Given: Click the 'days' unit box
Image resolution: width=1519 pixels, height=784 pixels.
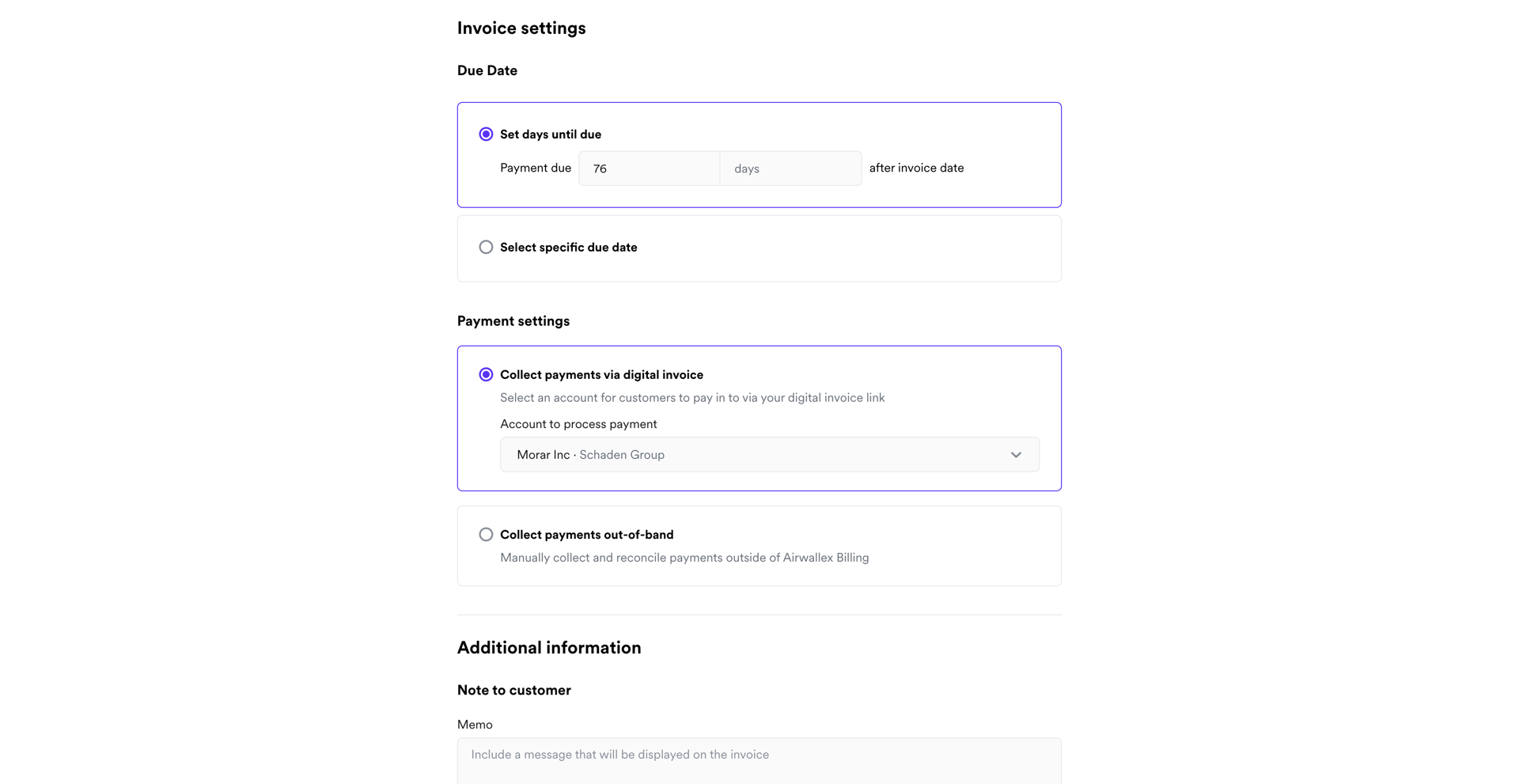Looking at the screenshot, I should (x=790, y=168).
